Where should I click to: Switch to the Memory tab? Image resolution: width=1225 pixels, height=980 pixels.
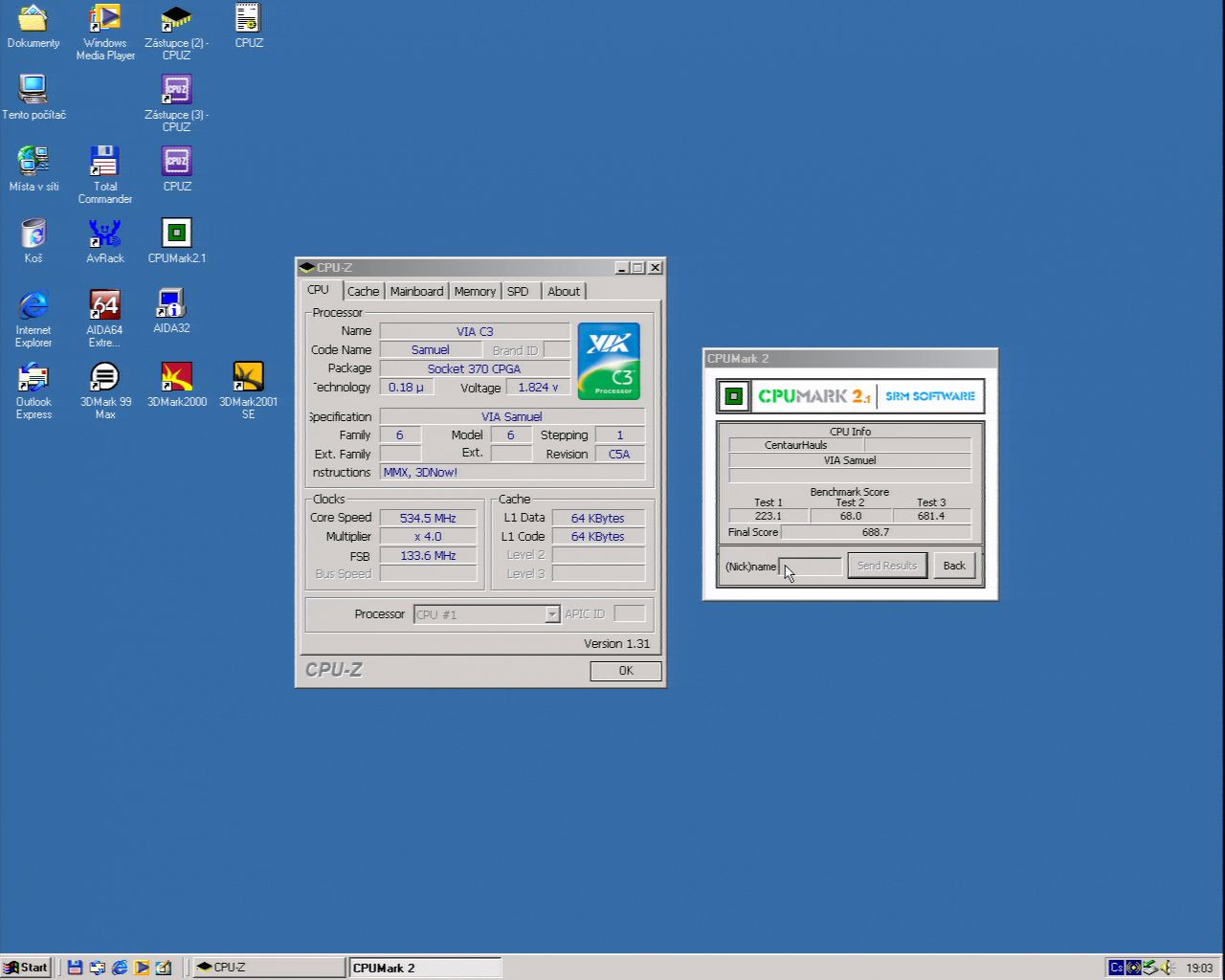475,291
